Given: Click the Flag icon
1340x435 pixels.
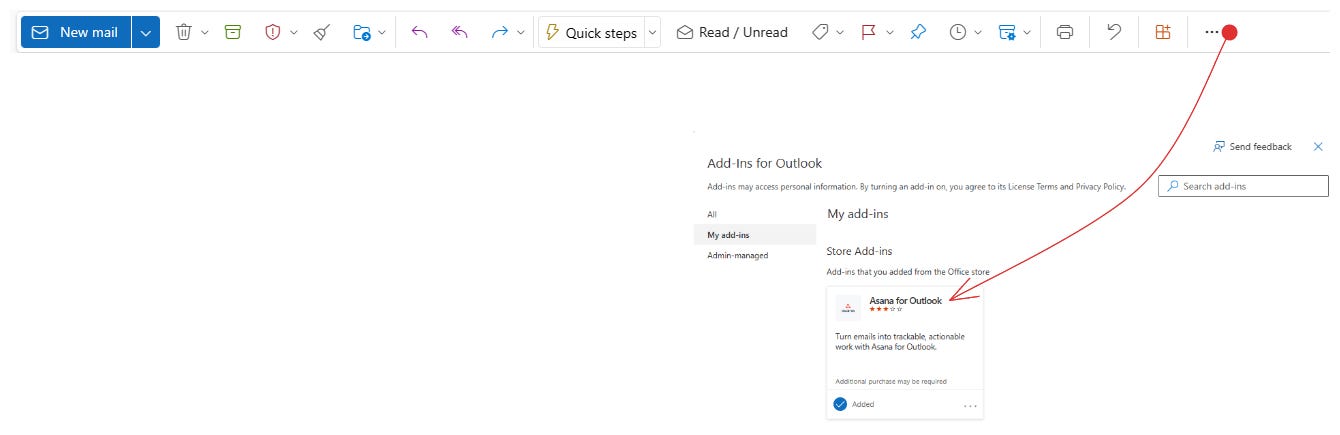Looking at the screenshot, I should click(869, 32).
